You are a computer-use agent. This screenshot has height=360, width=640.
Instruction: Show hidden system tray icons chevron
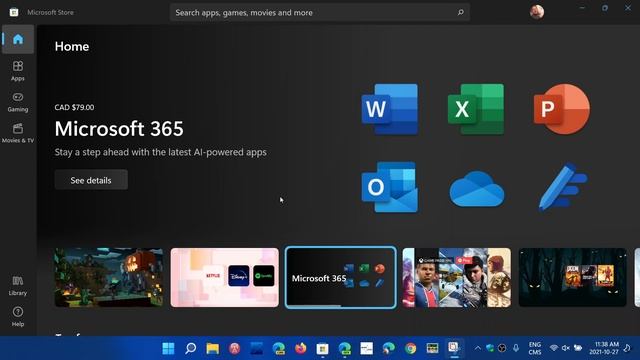(x=478, y=348)
